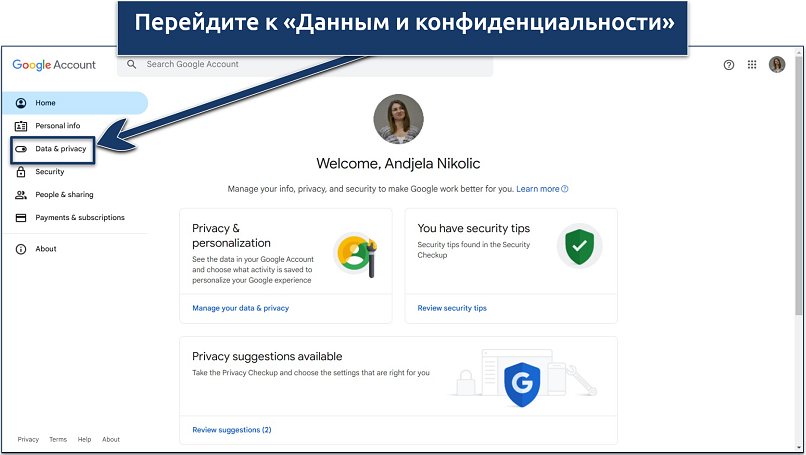
Task: Click the search magnifier icon
Action: [x=131, y=65]
